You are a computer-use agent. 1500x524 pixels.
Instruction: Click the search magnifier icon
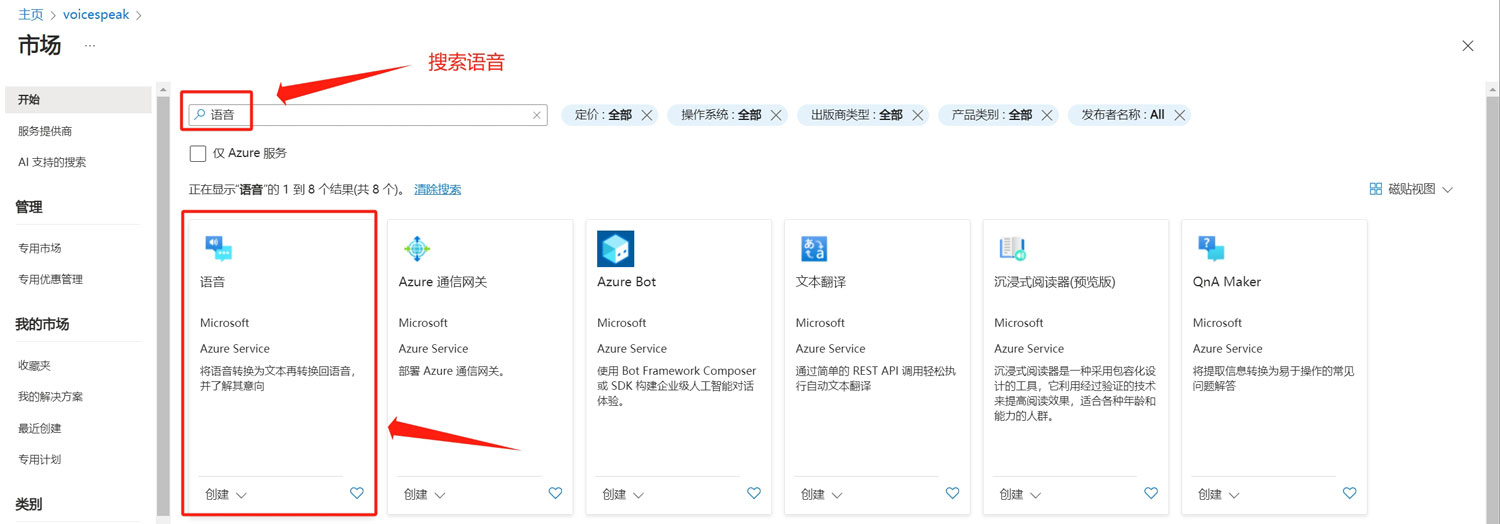click(x=200, y=115)
